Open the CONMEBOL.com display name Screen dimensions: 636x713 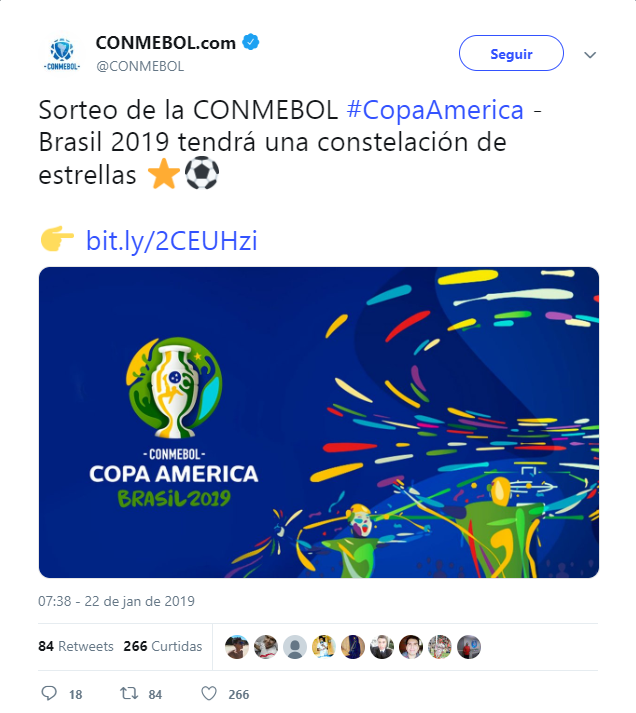point(165,43)
